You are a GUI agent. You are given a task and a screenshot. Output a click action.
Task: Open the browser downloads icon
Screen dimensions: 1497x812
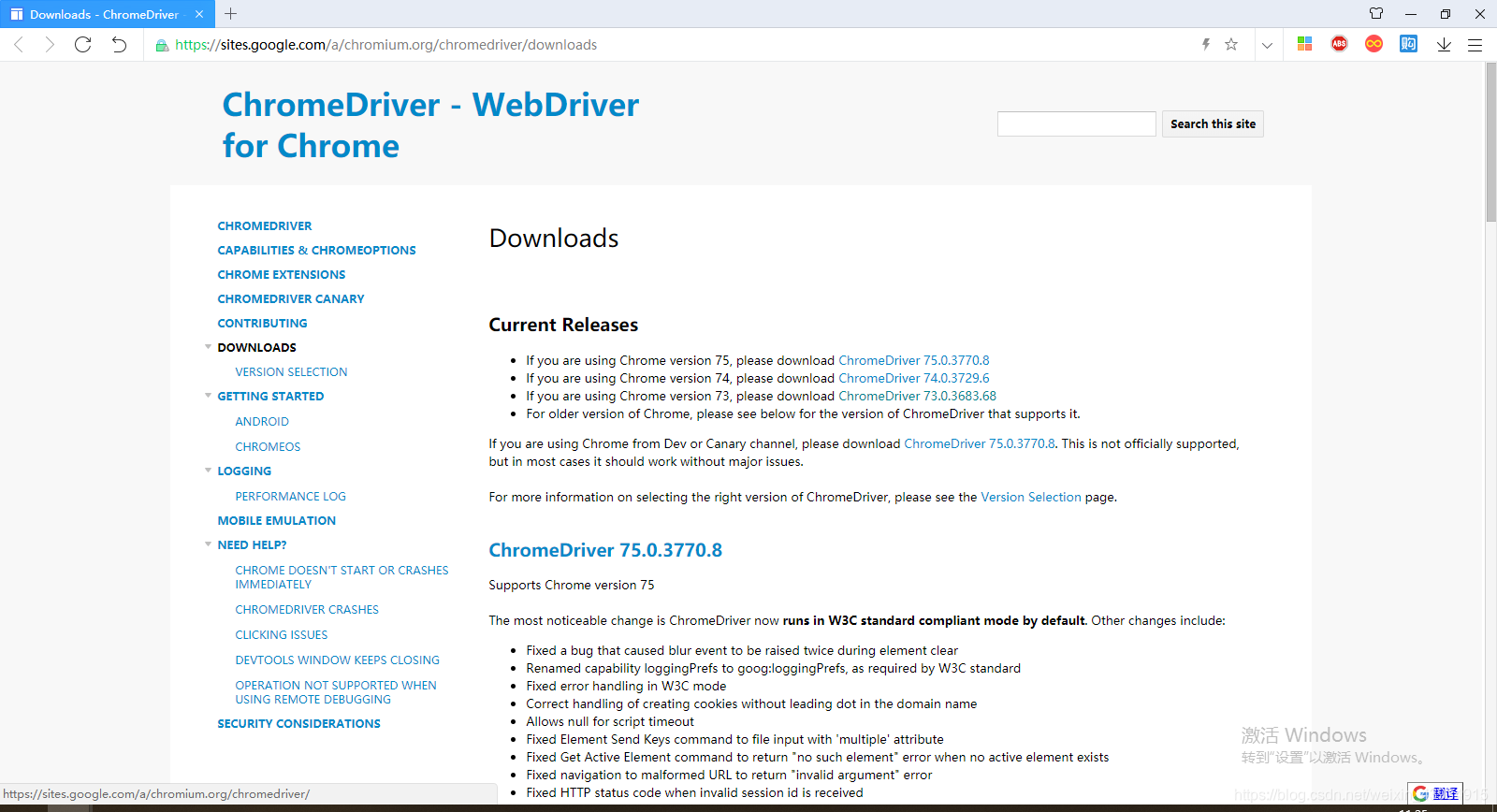click(1444, 44)
